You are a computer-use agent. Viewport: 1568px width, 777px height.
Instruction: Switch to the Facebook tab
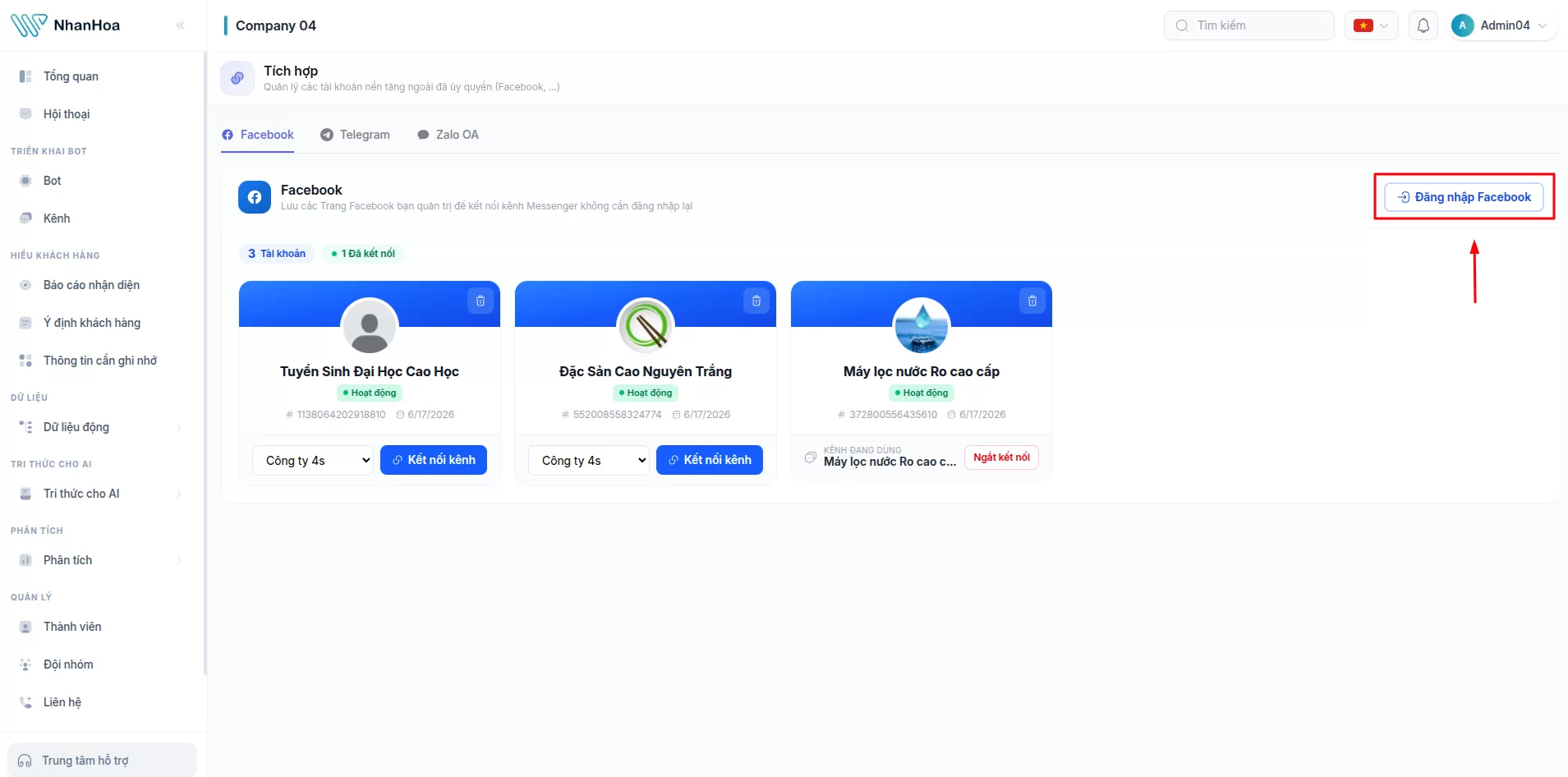point(258,135)
